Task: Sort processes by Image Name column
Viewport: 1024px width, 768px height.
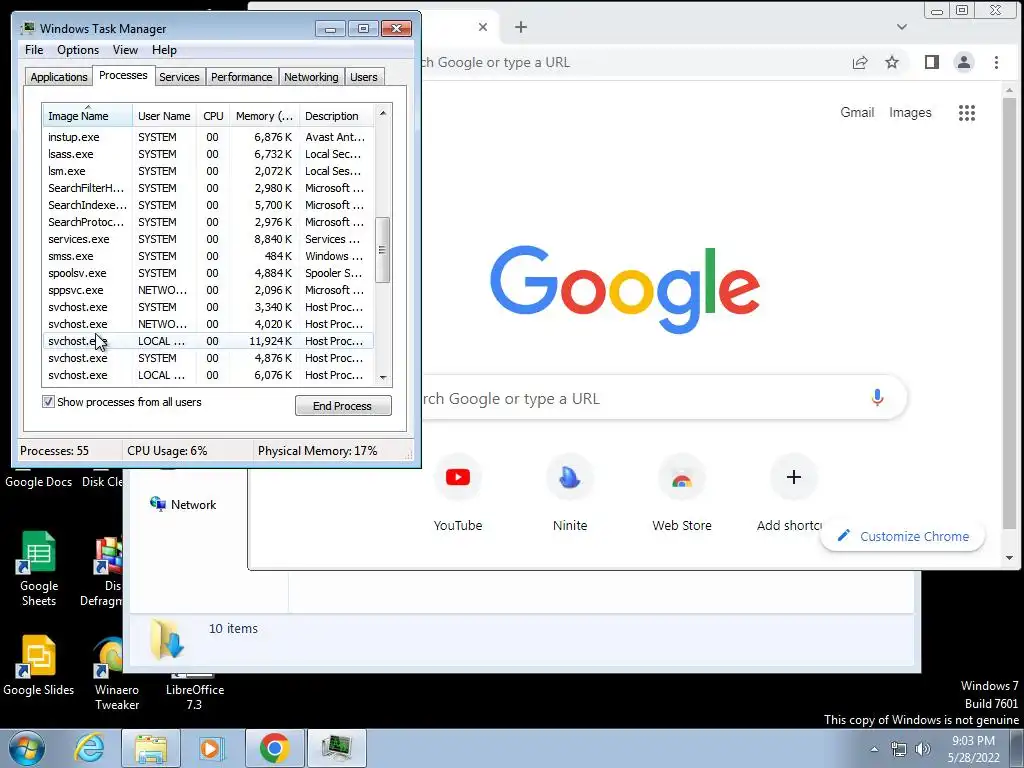Action: point(88,116)
